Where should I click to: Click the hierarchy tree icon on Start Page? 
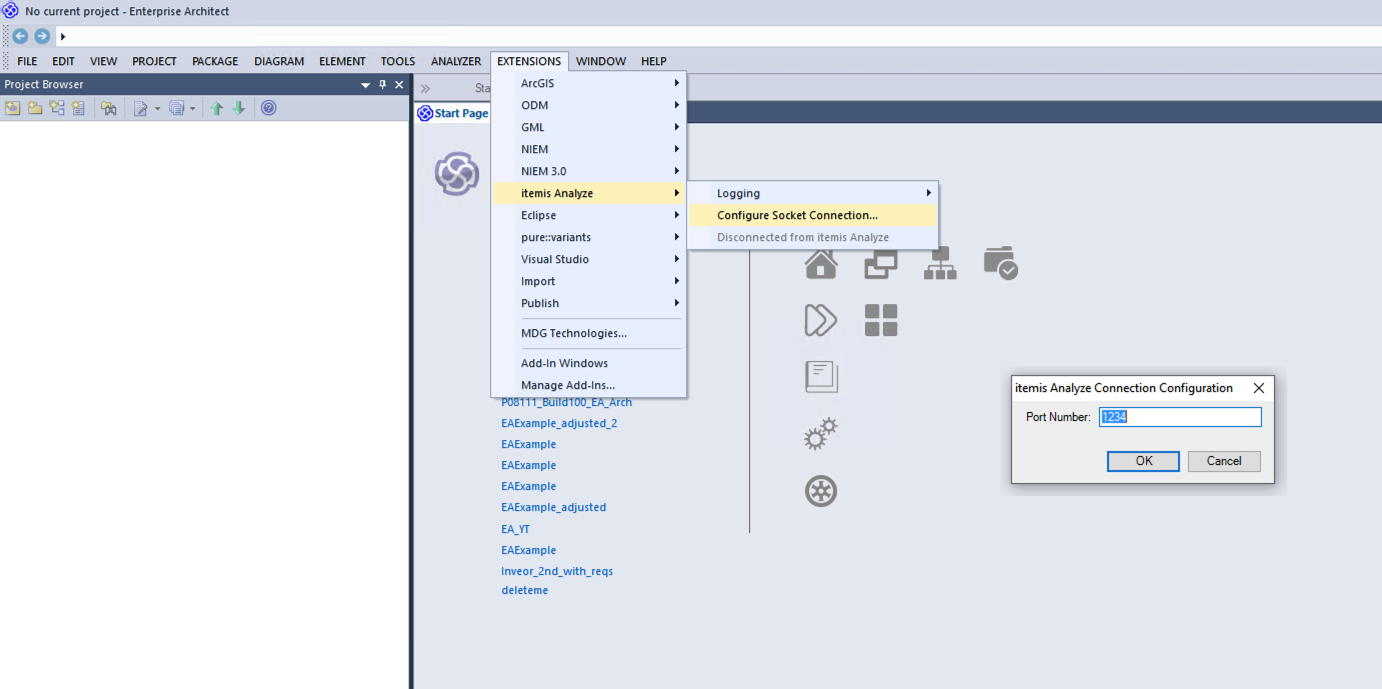(940, 264)
